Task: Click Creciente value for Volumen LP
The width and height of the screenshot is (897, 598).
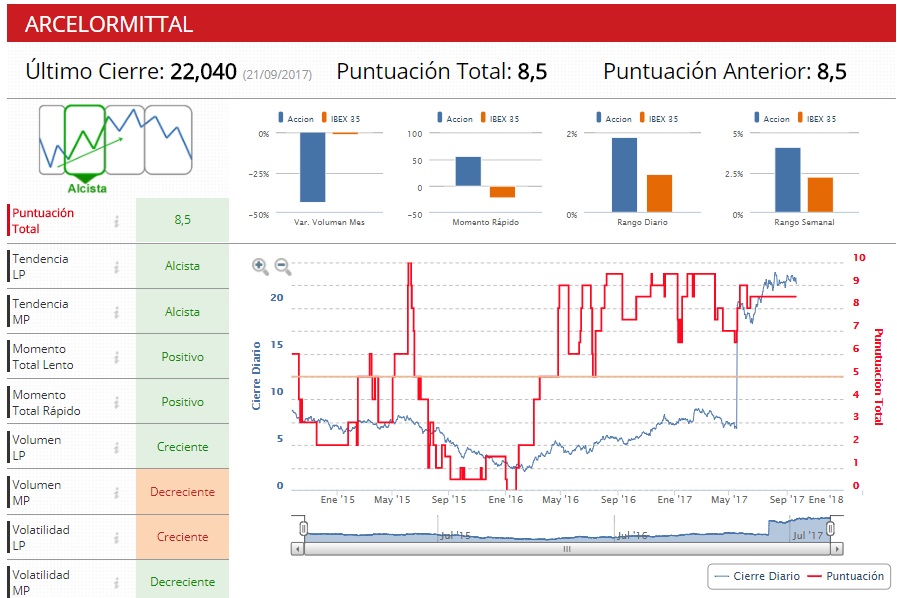Action: [x=182, y=447]
